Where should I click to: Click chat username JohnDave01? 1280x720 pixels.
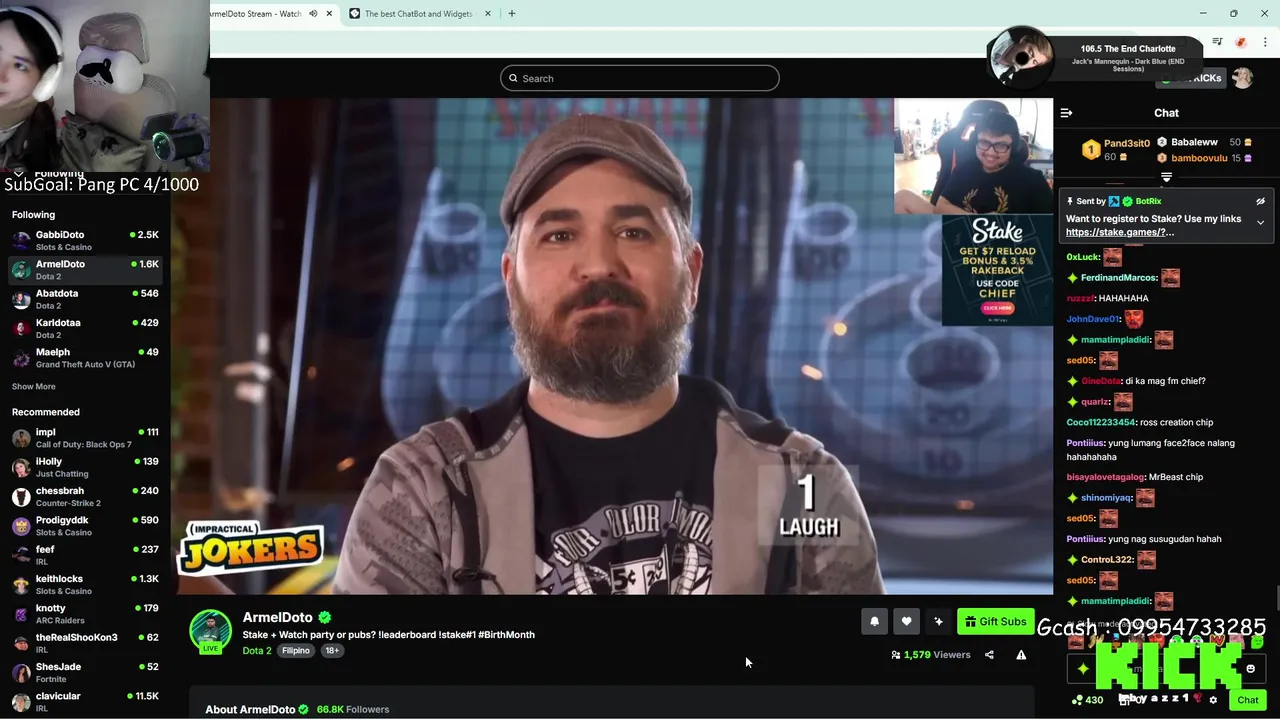tap(1092, 319)
